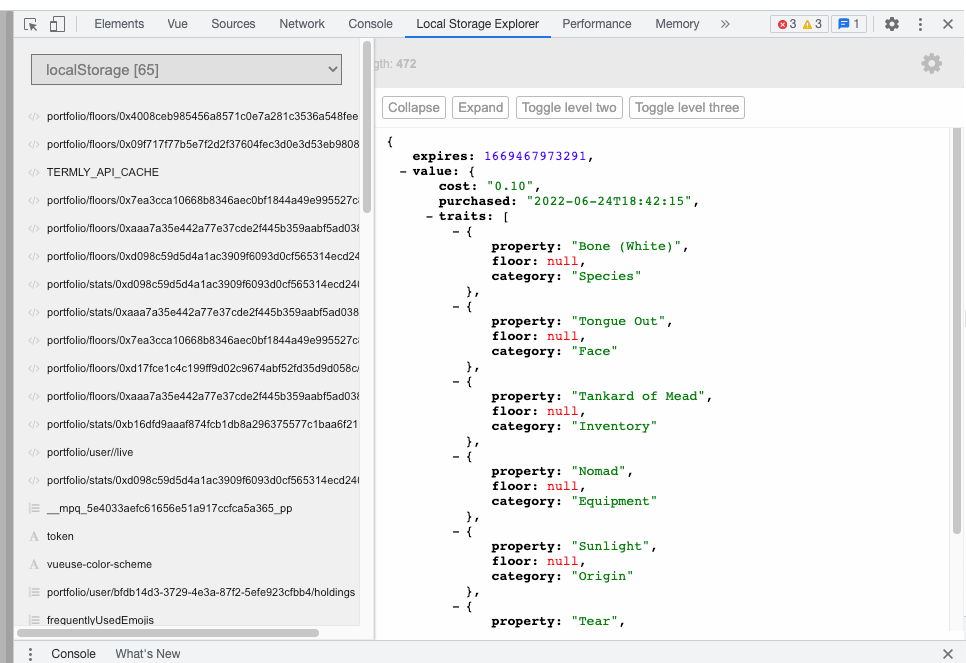Click the Collapse button
The width and height of the screenshot is (966, 663).
pyautogui.click(x=413, y=107)
